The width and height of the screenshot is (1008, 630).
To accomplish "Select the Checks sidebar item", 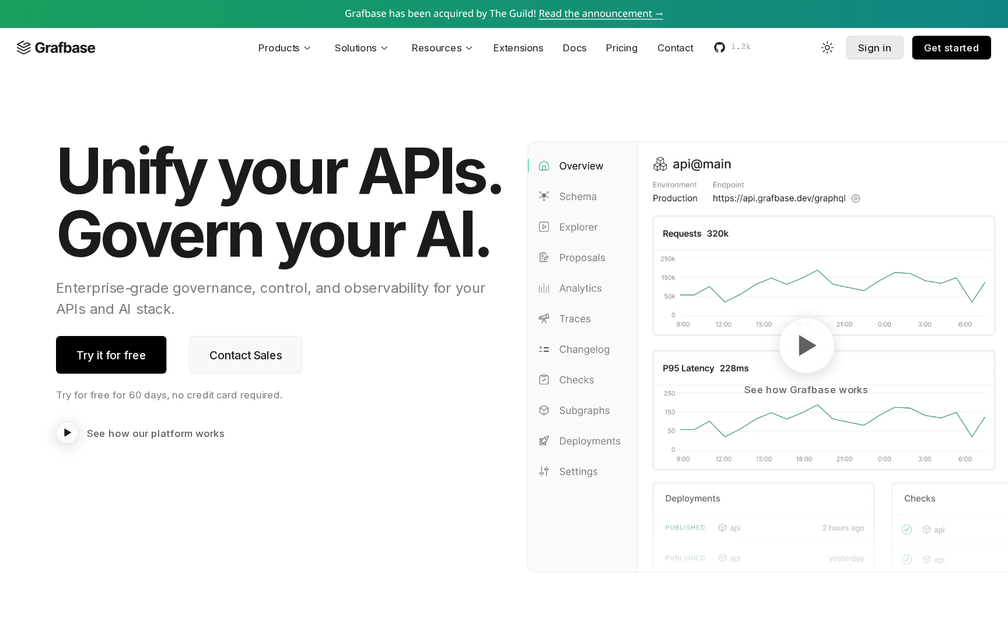I will pos(577,379).
